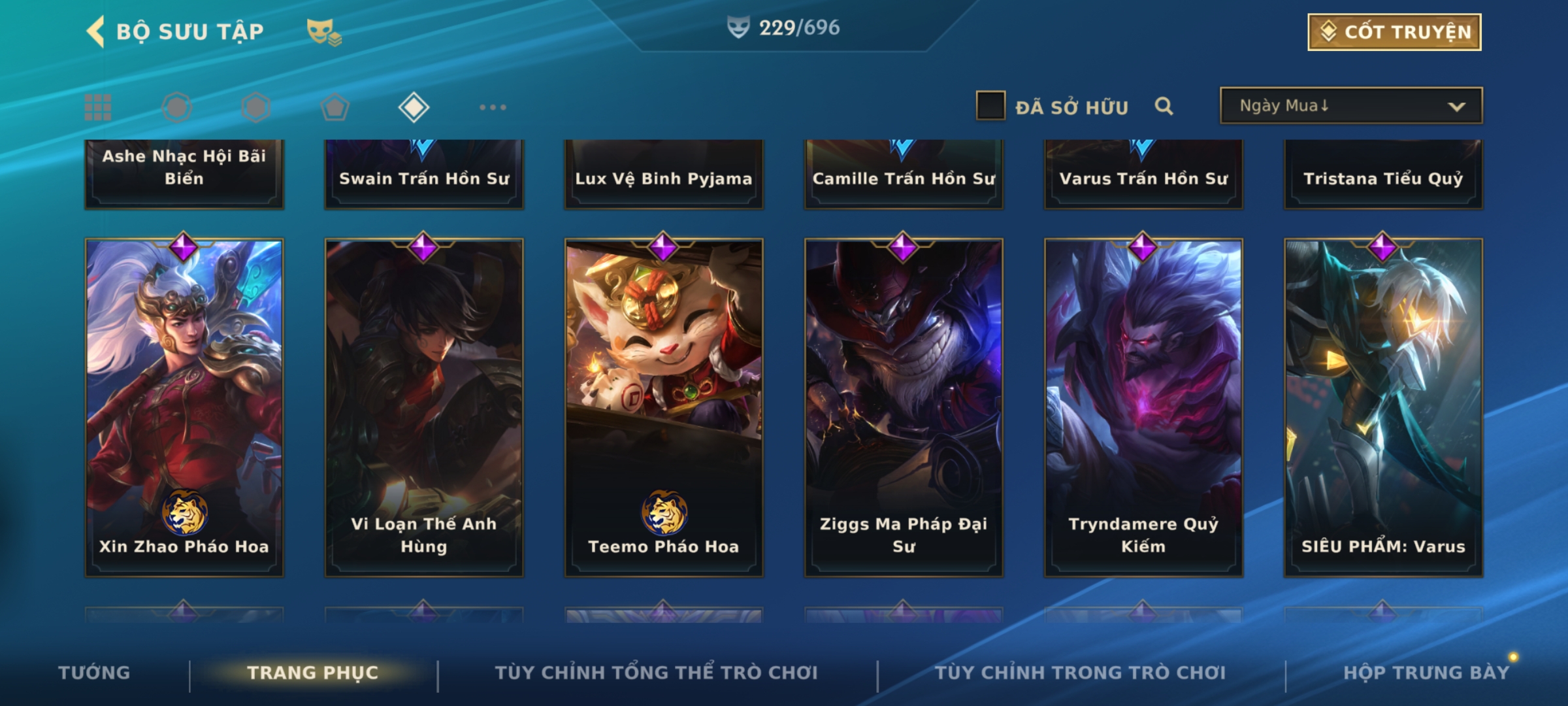The height and width of the screenshot is (706, 1568).
Task: Select the all-skins grid filter icon
Action: click(x=98, y=107)
